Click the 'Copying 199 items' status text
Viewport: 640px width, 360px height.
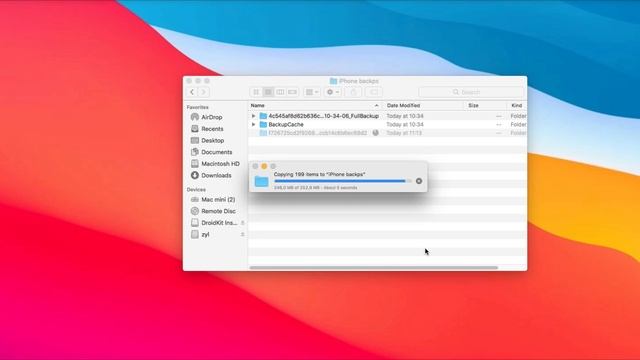click(319, 174)
